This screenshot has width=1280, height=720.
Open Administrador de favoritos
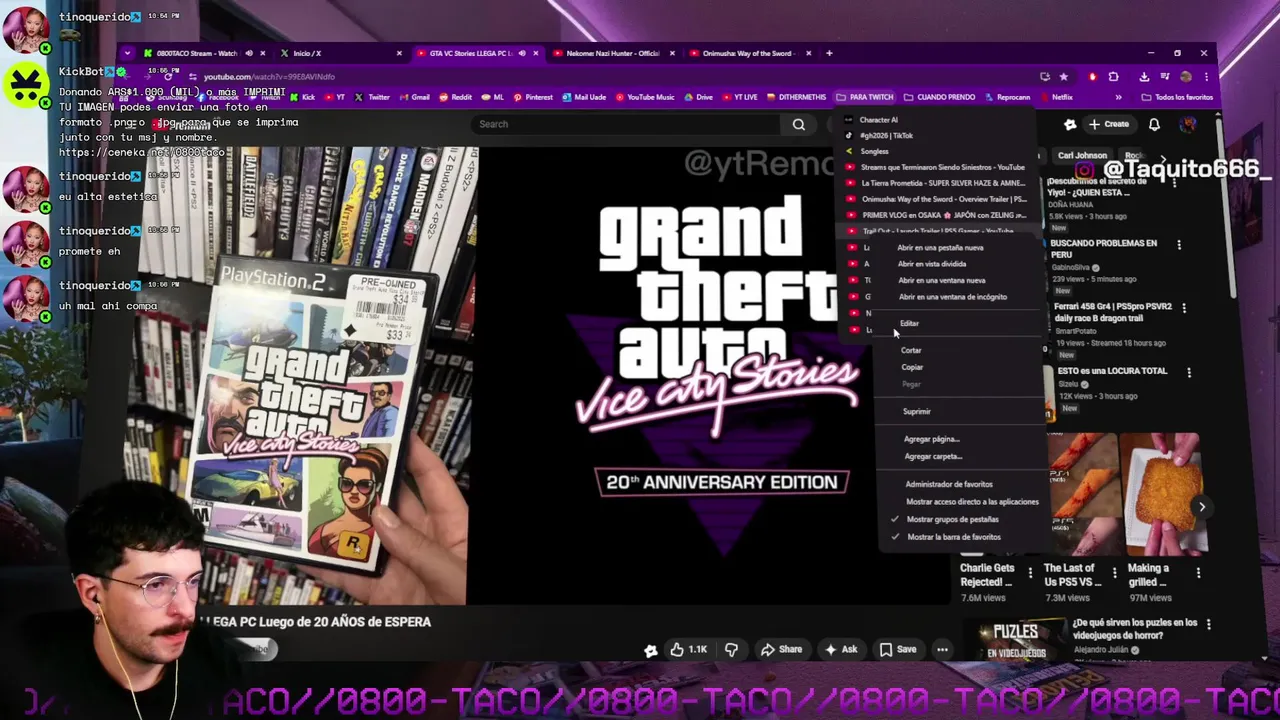point(948,484)
